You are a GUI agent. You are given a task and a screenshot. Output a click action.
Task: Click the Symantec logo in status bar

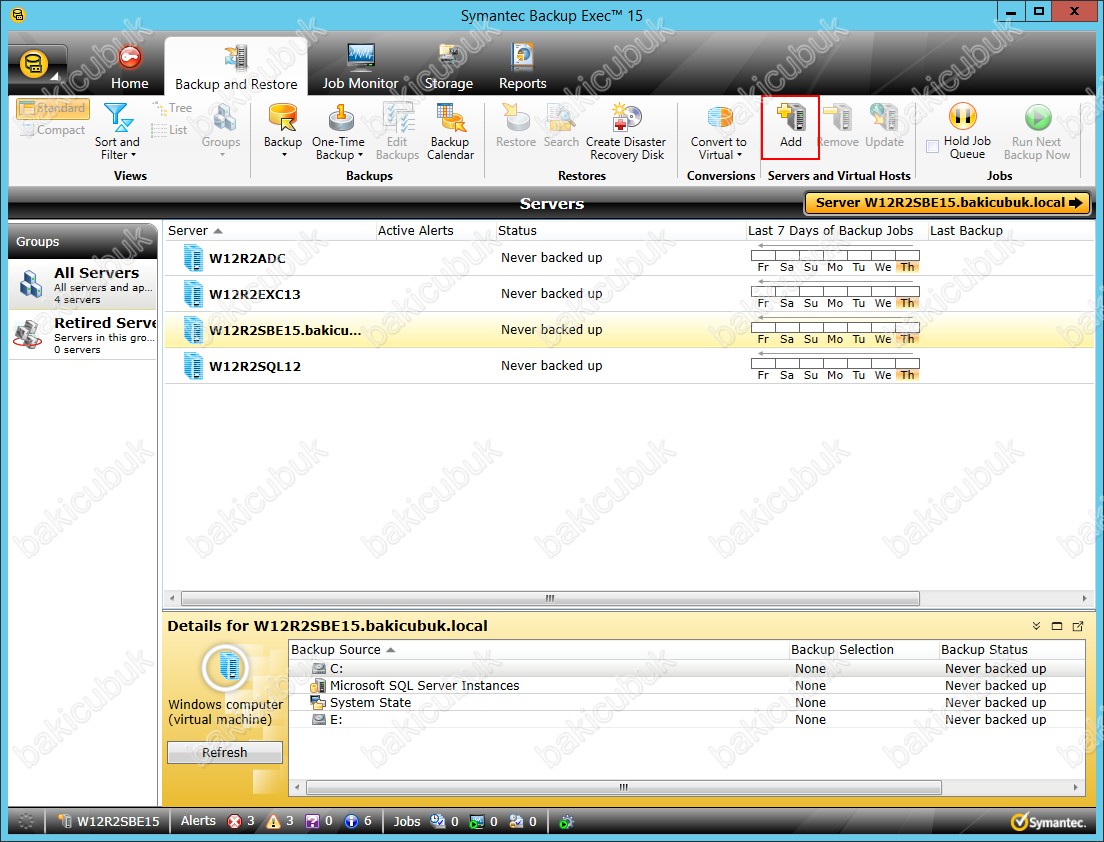pos(1048,822)
